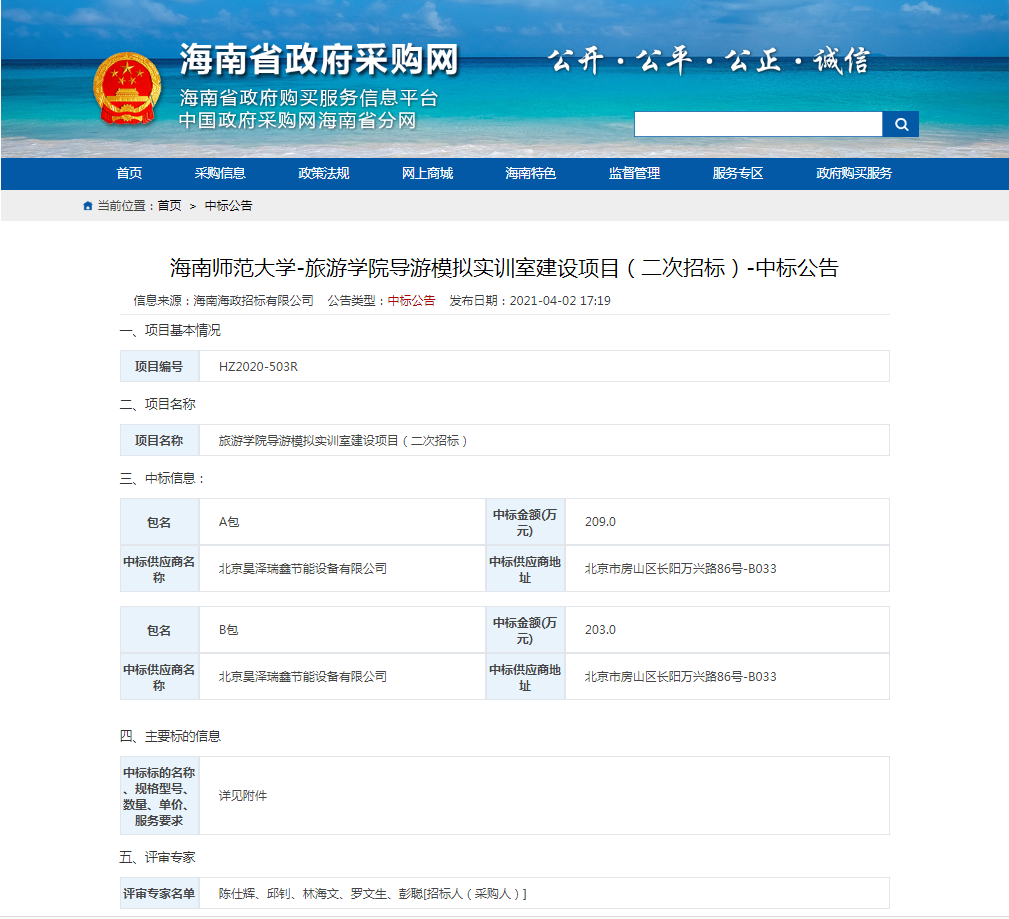Click the 海南省政府采购网 site title
Screen dimensions: 1009x919
coord(319,60)
